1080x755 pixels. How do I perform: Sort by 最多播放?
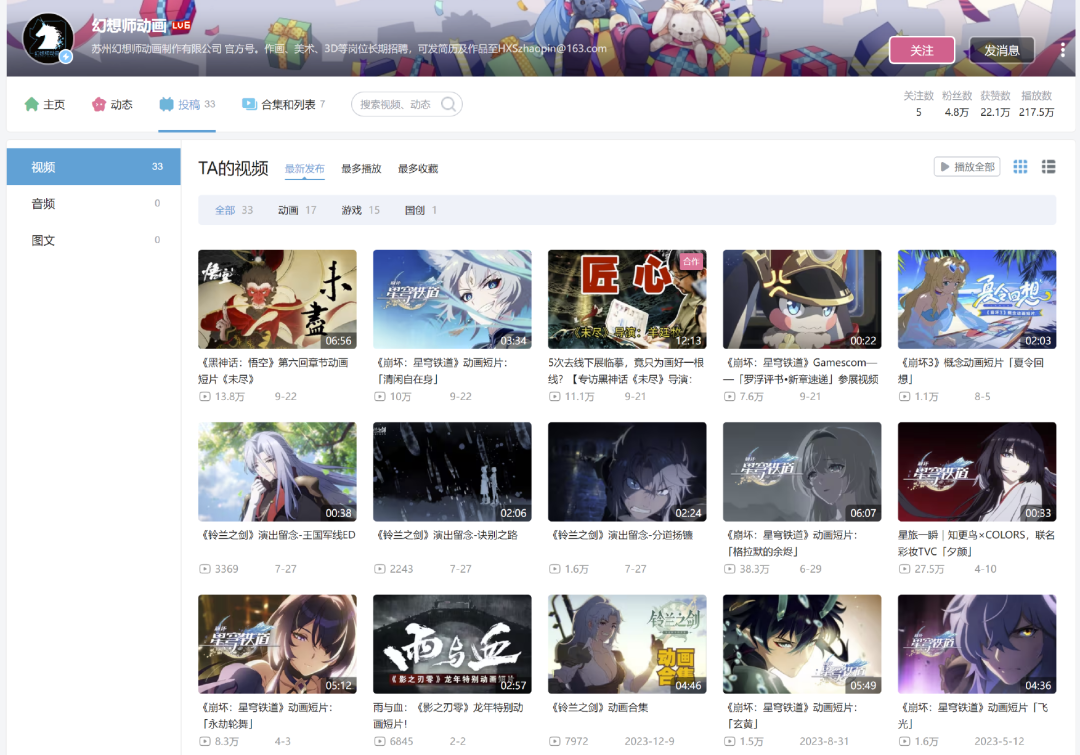tap(361, 169)
